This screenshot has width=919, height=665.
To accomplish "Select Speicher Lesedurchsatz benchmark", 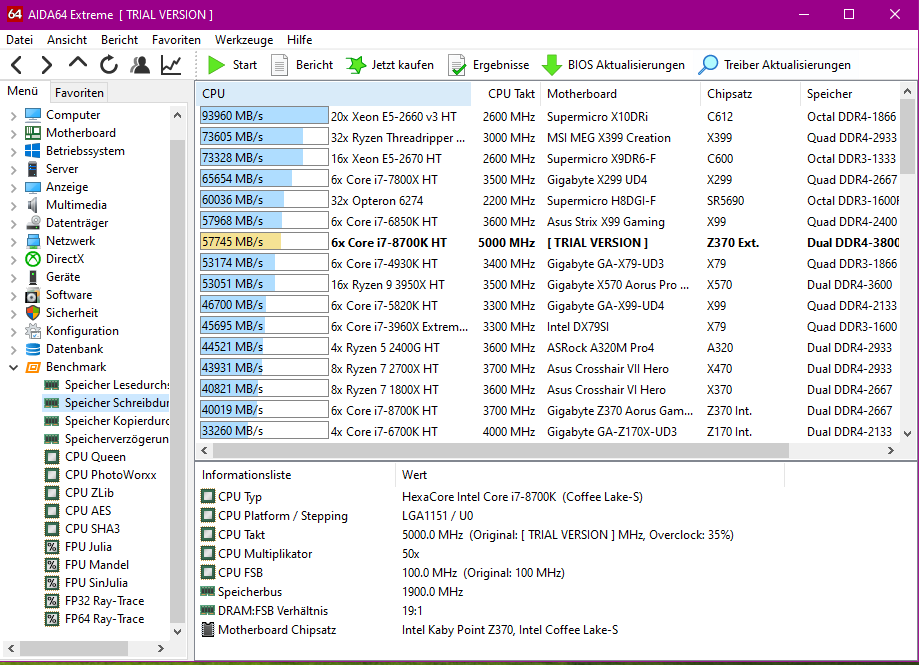I will click(x=107, y=385).
